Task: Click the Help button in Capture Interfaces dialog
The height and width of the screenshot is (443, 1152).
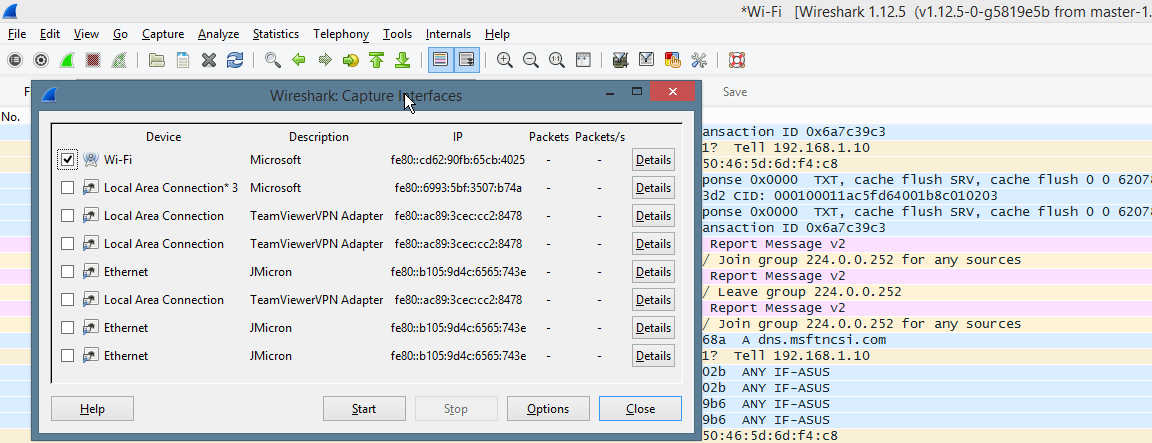Action: click(x=93, y=408)
